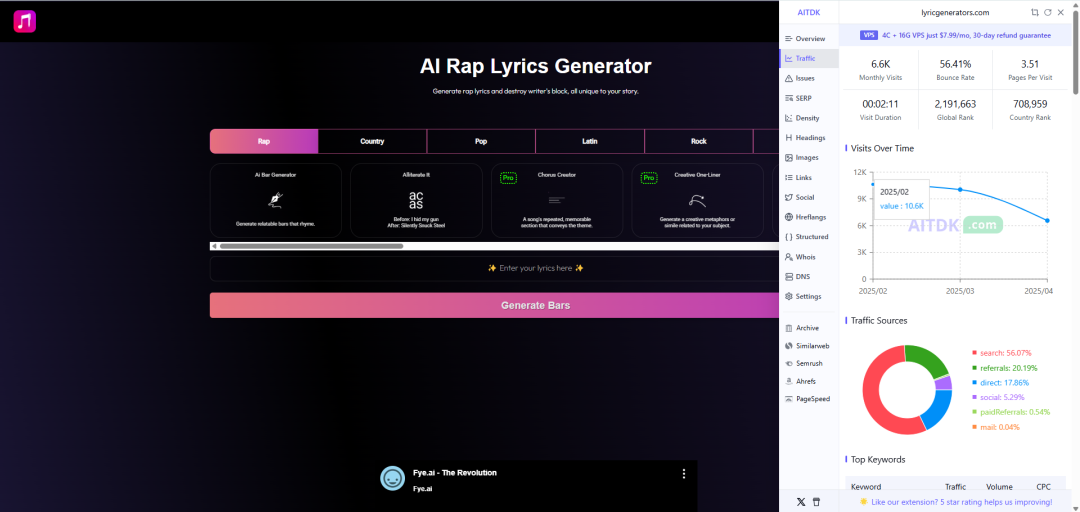This screenshot has height=512, width=1080.
Task: Click the screenshot crop icon in AITDK header
Action: coord(1035,12)
